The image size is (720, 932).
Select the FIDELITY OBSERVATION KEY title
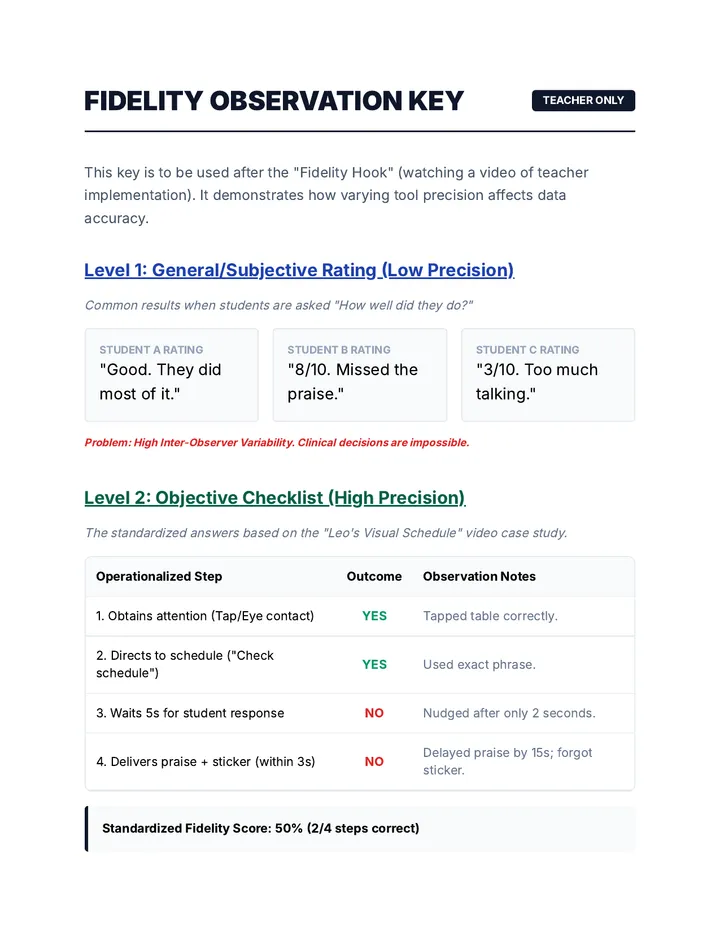(273, 100)
